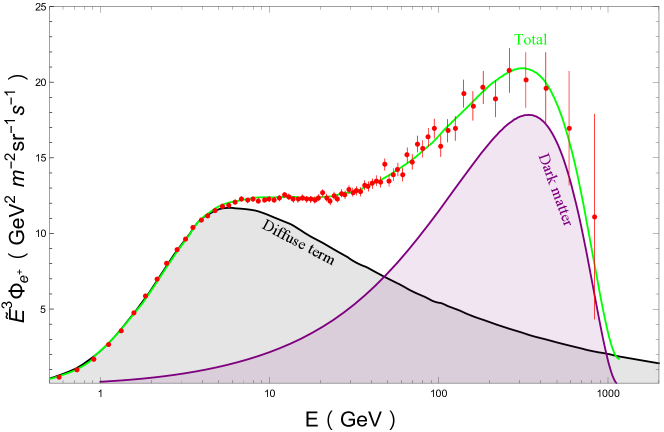
Task: Click the y-axis tick label 5
Action: 41,309
